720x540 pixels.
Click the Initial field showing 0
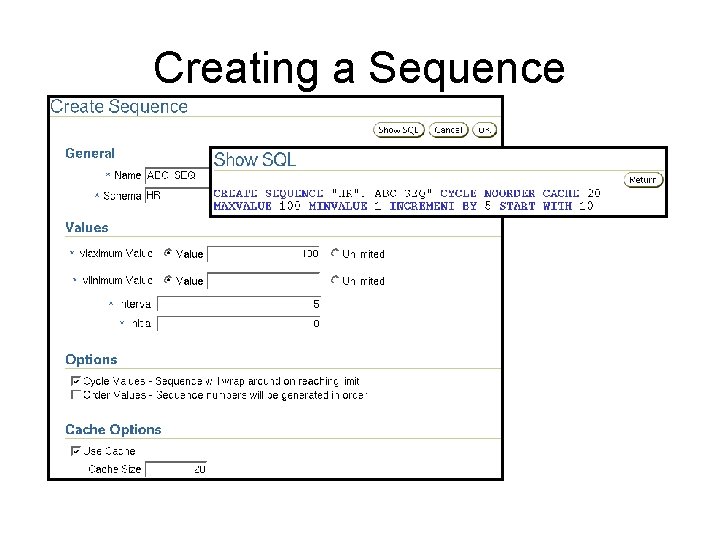pos(239,323)
